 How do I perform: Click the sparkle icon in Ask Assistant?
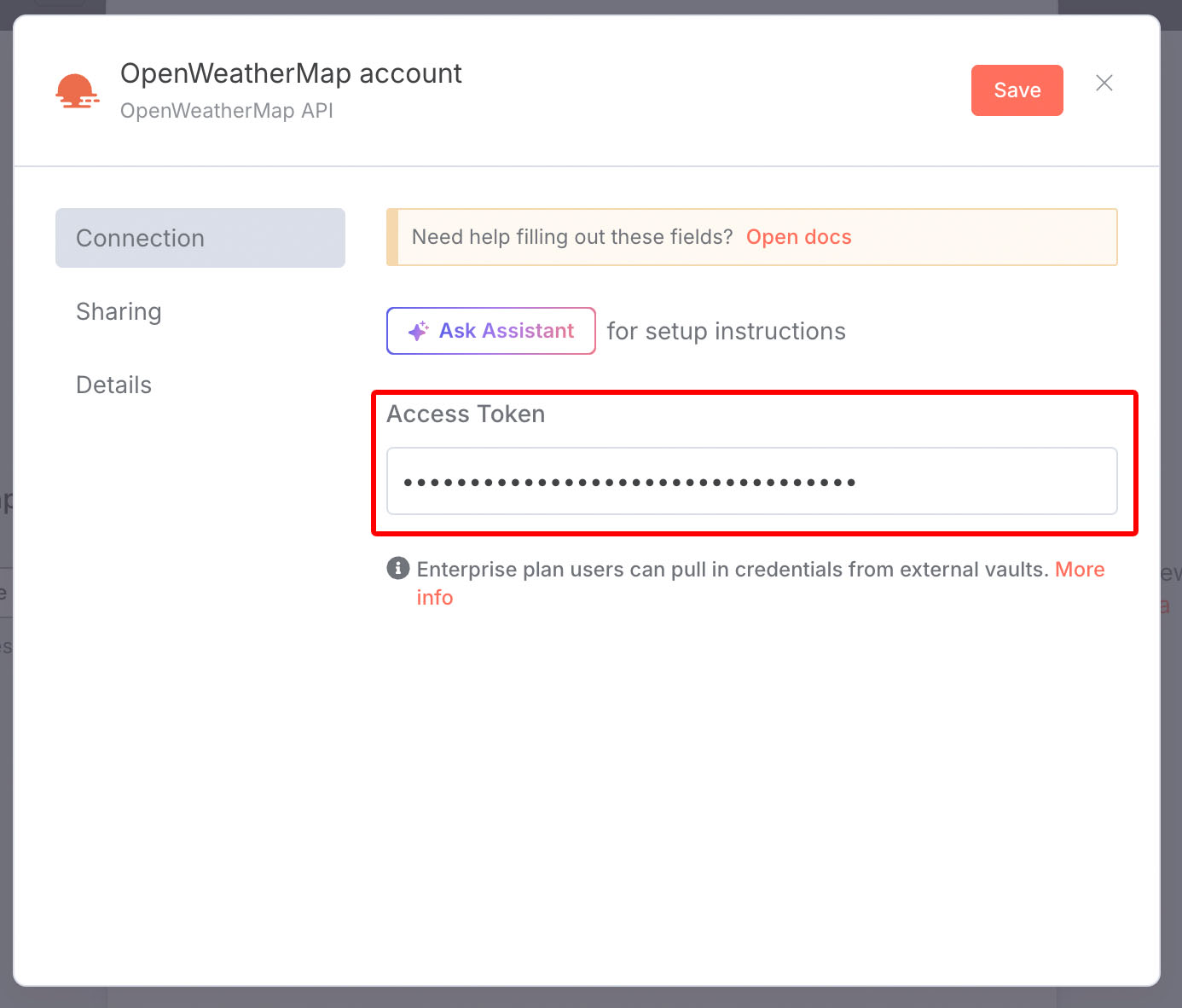click(x=418, y=331)
